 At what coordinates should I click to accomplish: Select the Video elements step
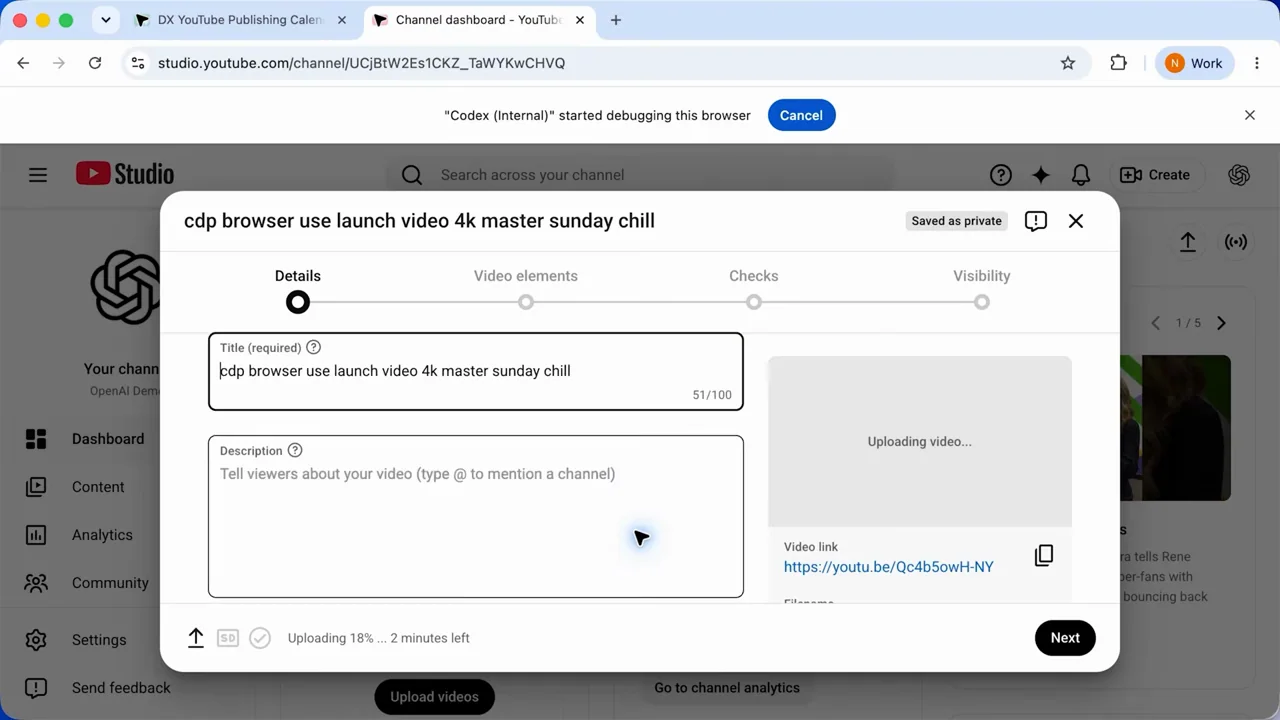coord(526,288)
